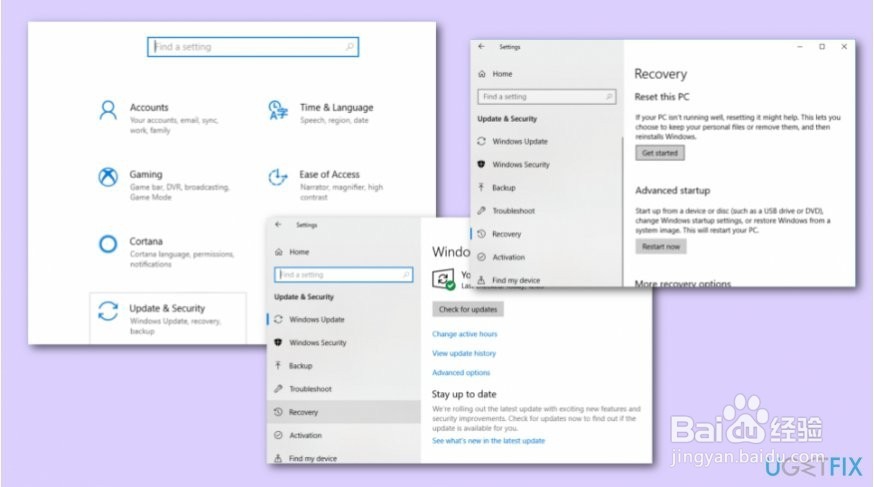The image size is (874, 487).
Task: Click Find my device icon in Recovery window
Action: click(x=481, y=280)
